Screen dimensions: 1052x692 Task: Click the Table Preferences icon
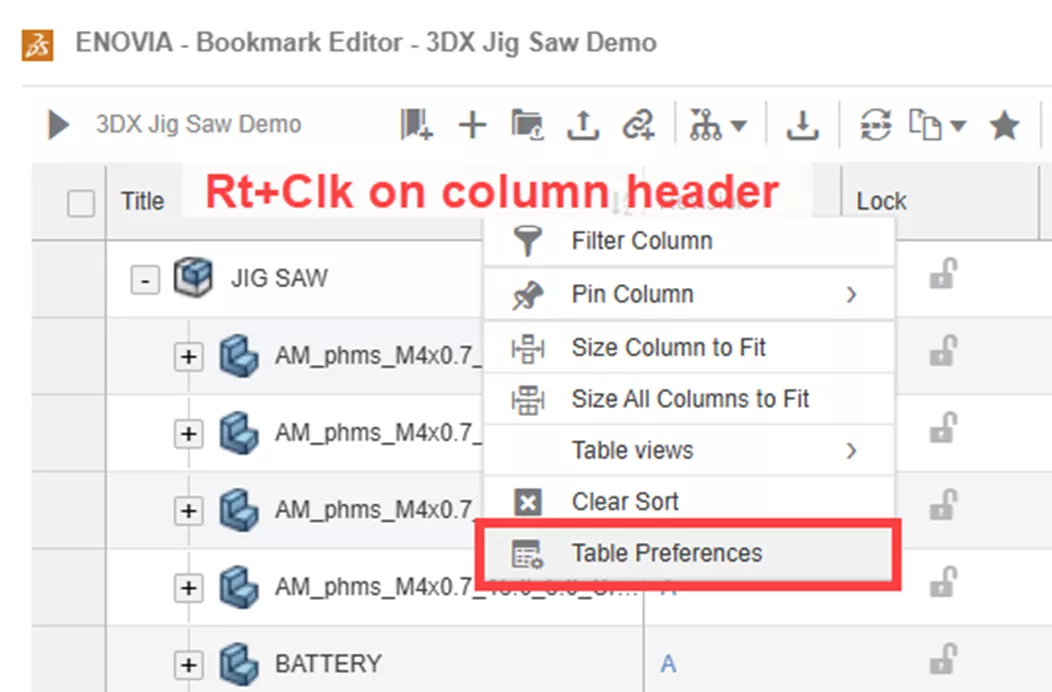click(x=528, y=554)
